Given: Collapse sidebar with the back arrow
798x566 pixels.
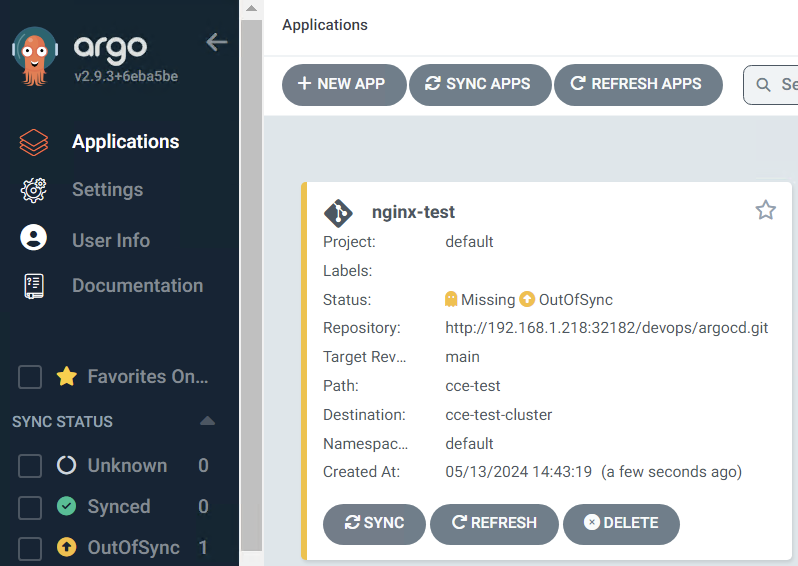Looking at the screenshot, I should click(216, 42).
